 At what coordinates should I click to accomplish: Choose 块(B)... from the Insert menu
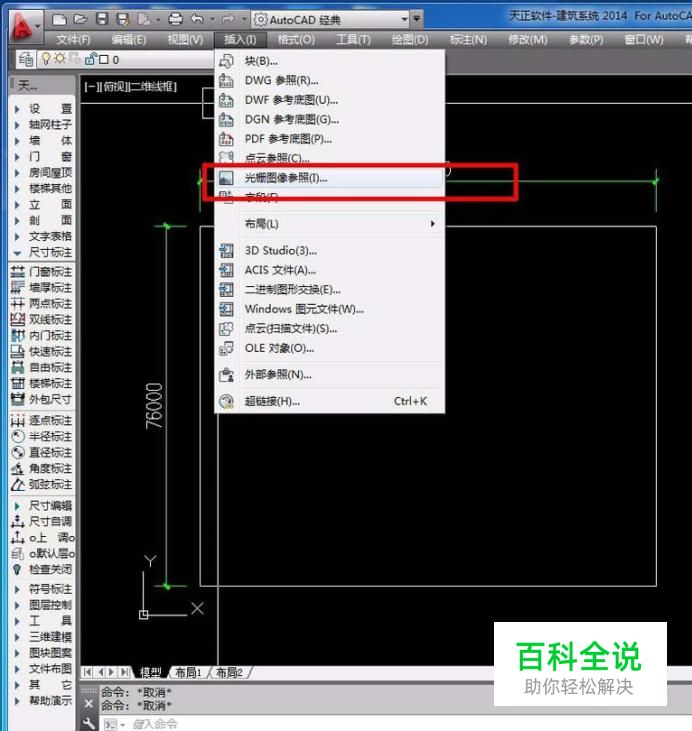[x=330, y=61]
